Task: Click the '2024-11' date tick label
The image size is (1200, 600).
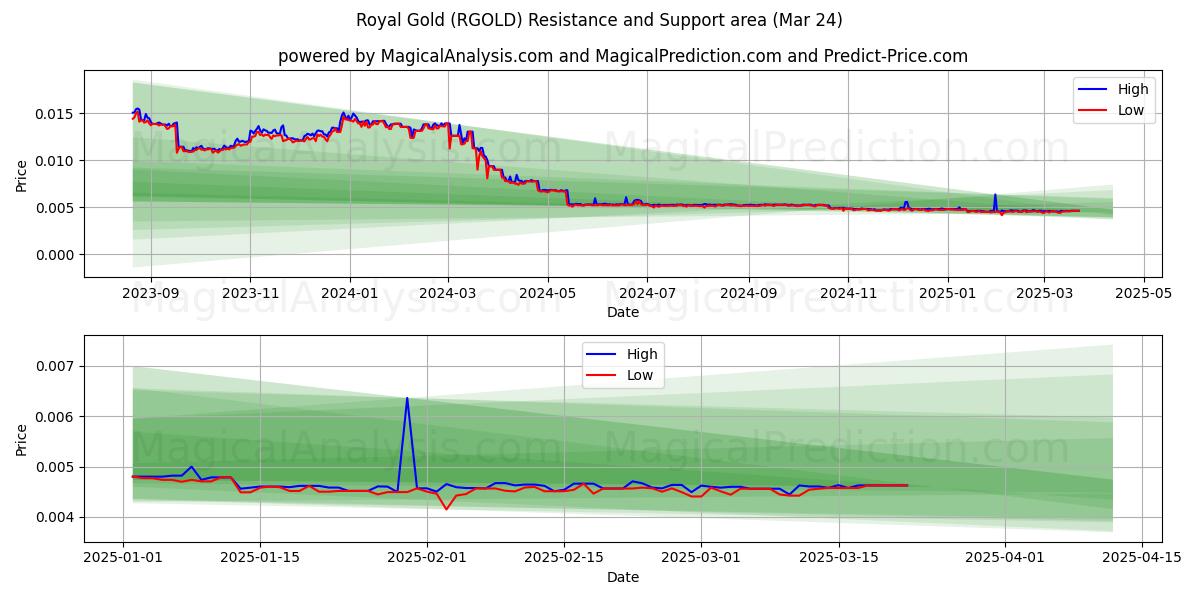Action: (x=848, y=294)
